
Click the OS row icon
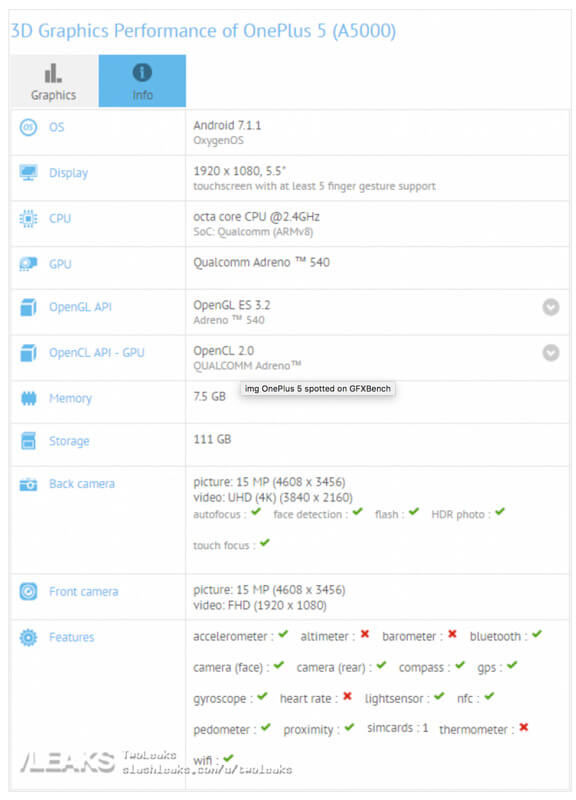click(28, 127)
